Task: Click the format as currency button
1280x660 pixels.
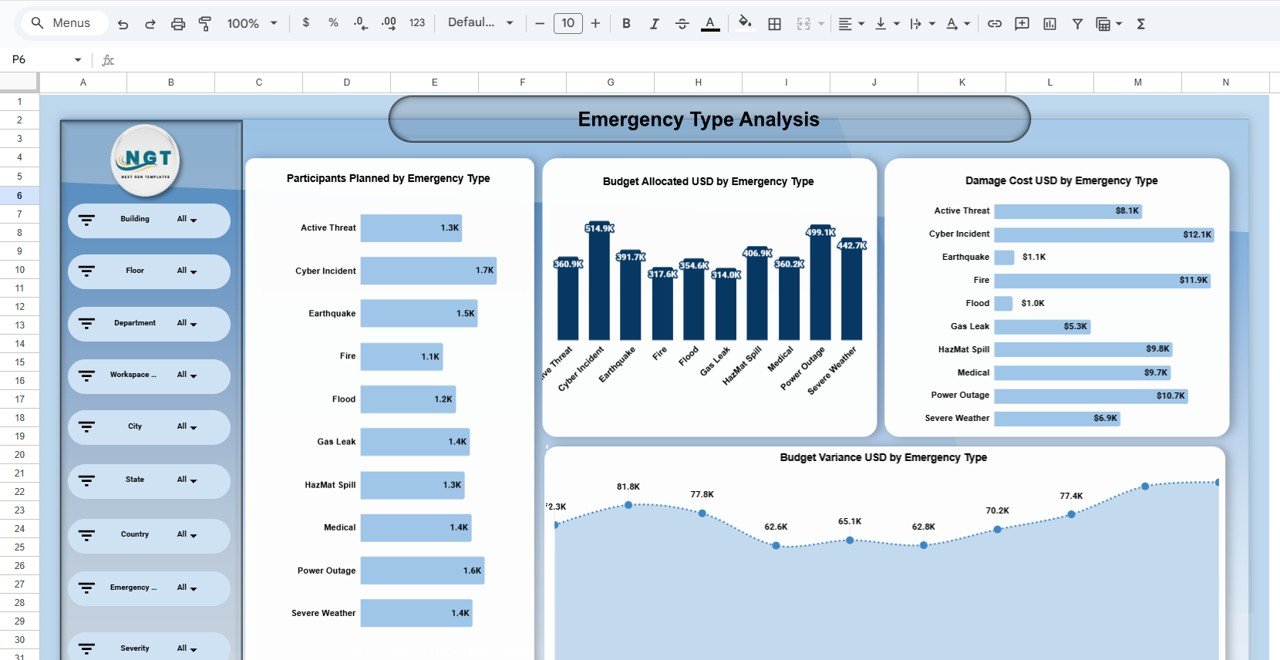Action: point(306,23)
